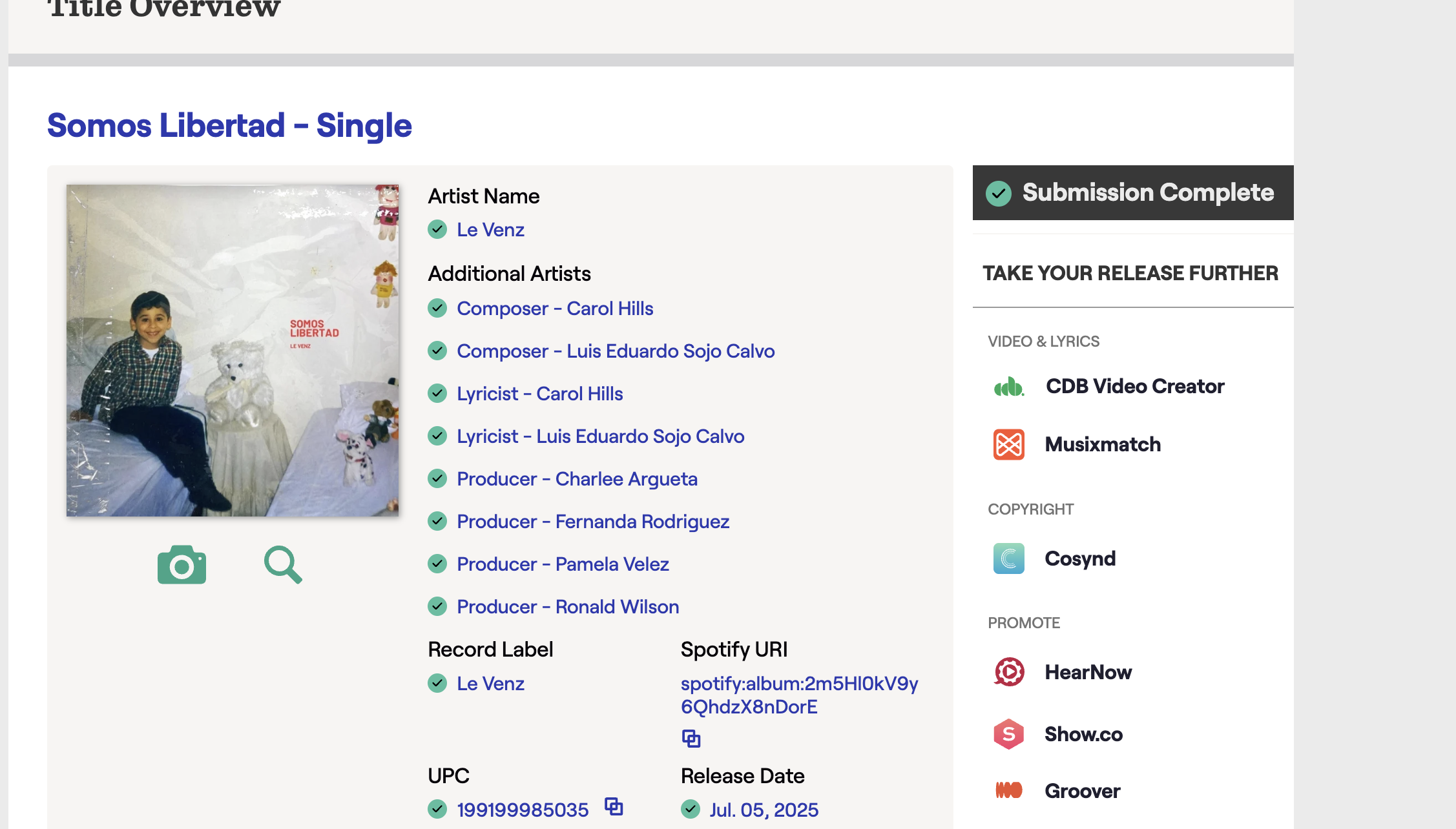Click the 'Artist Name' field label
1456x829 pixels.
click(x=483, y=196)
